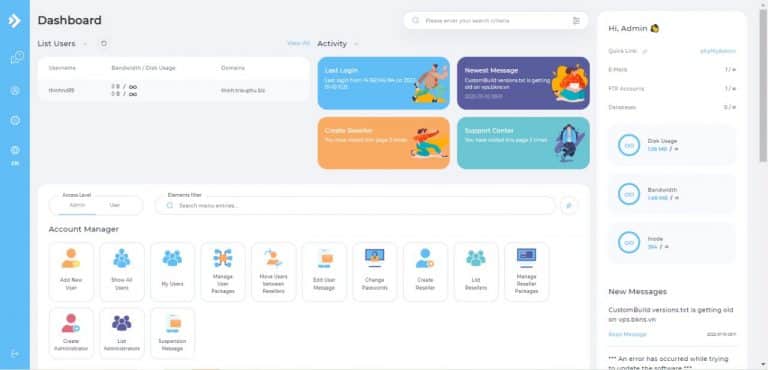Switch access level to Admin
768x370 pixels.
click(x=77, y=205)
